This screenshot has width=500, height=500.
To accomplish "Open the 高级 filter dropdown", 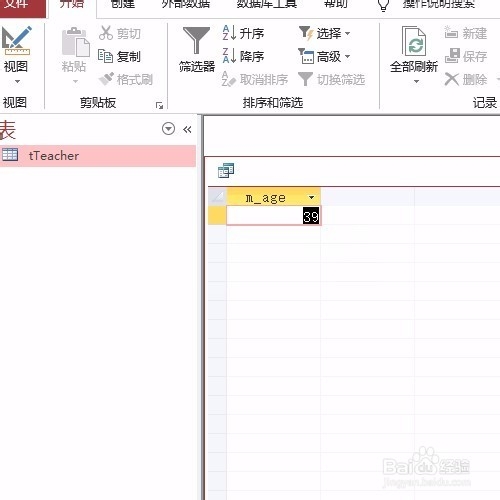I will pos(324,56).
